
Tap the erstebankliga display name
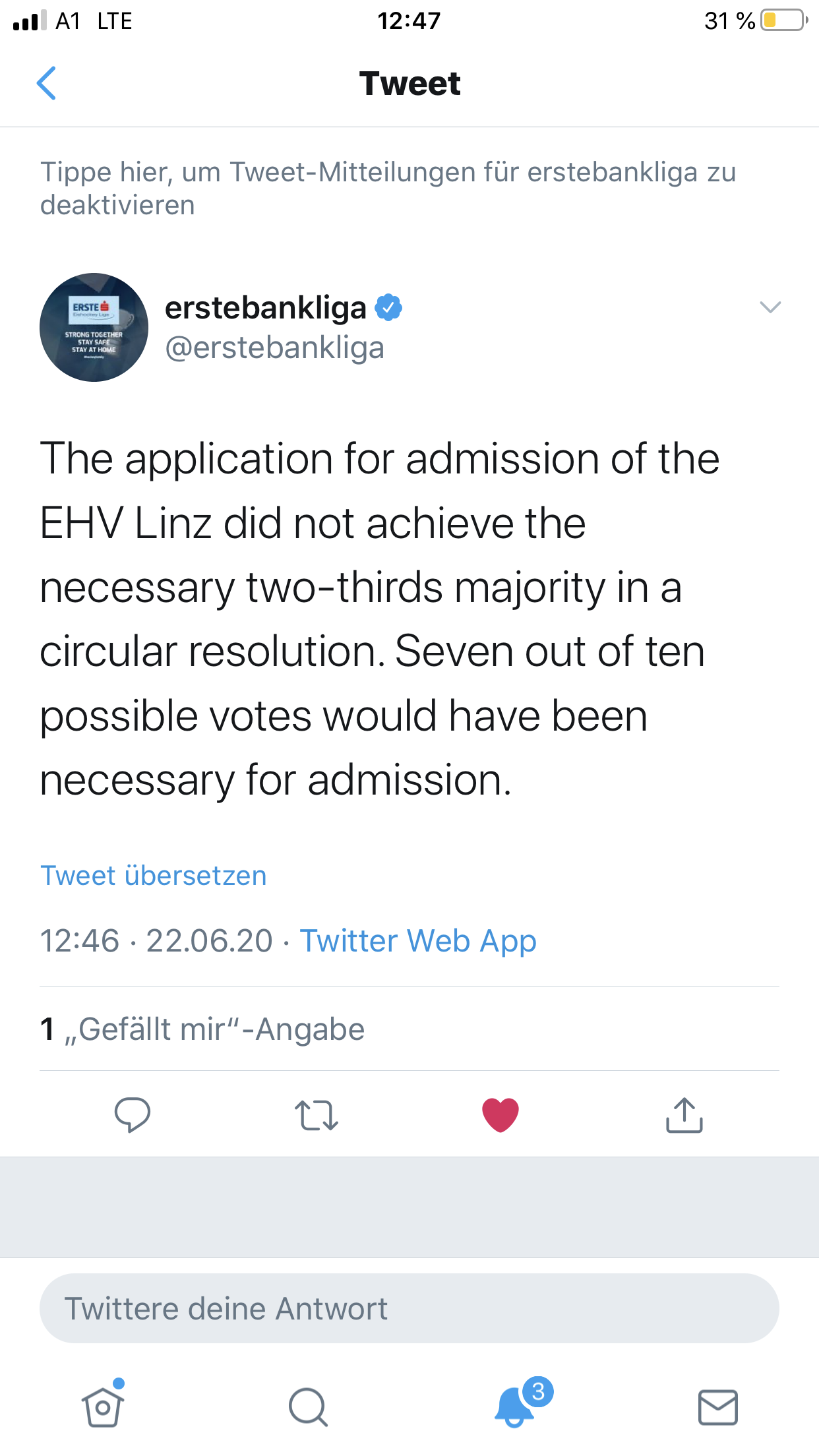(x=265, y=307)
